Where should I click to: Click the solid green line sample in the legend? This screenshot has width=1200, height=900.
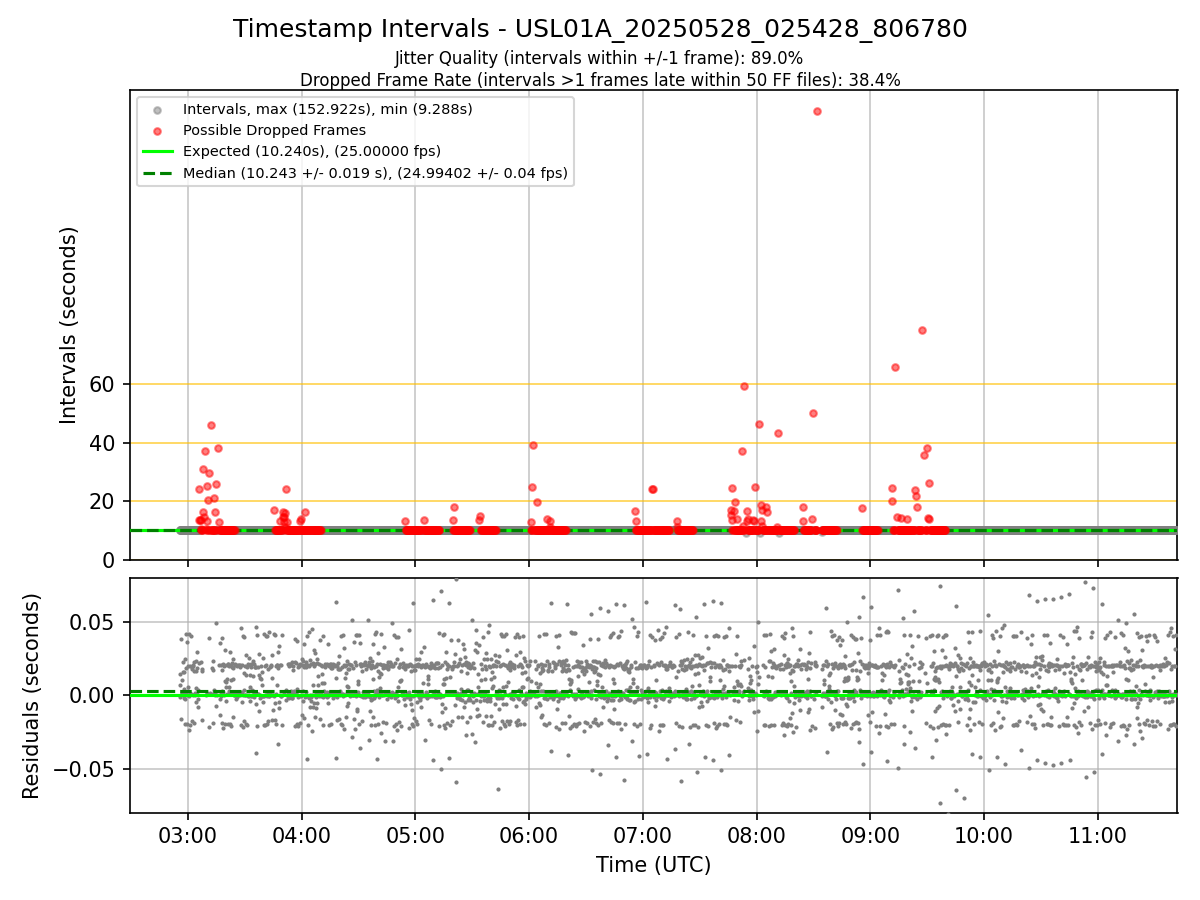pos(157,152)
